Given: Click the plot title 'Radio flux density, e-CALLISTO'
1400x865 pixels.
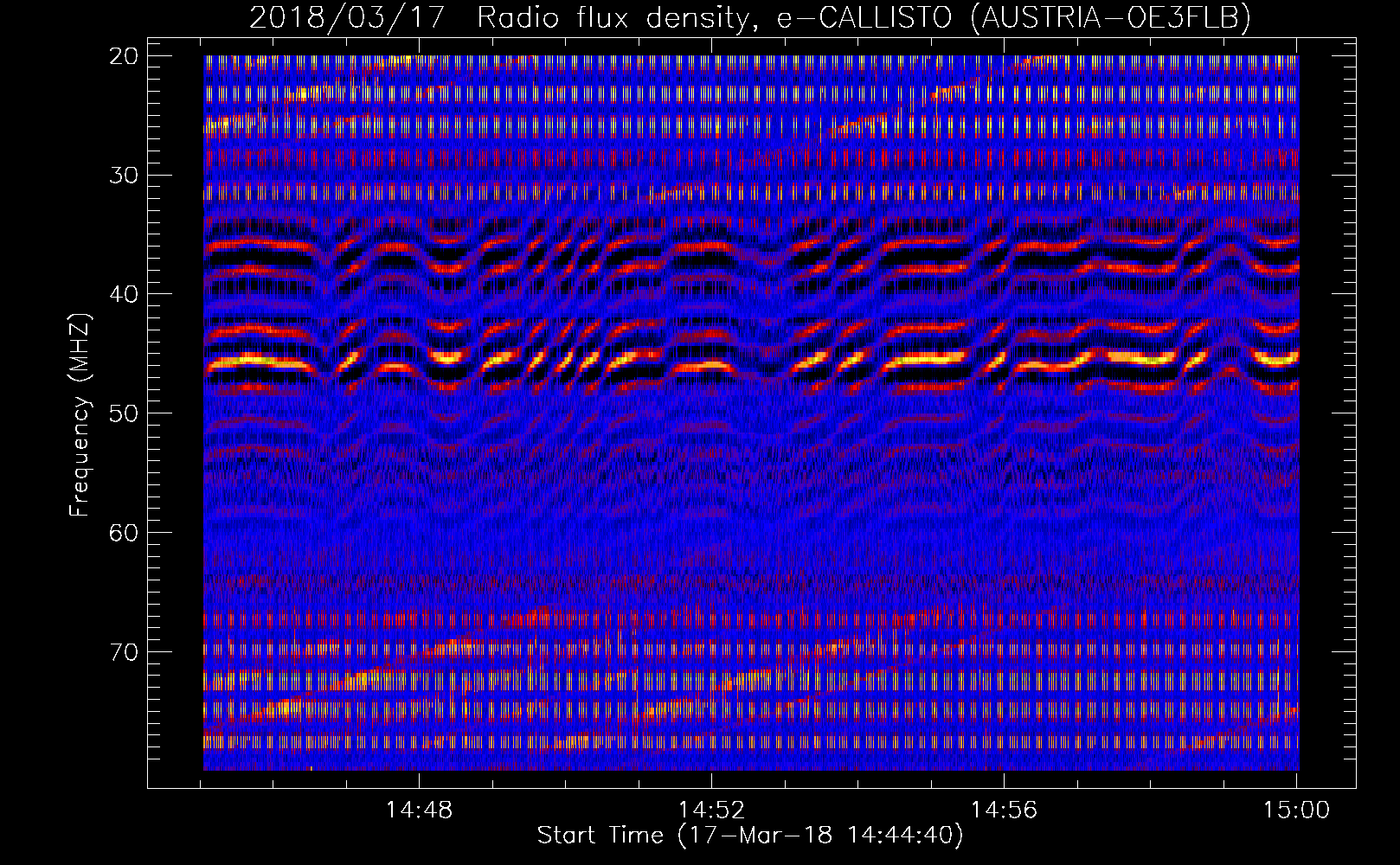Looking at the screenshot, I should [x=715, y=17].
